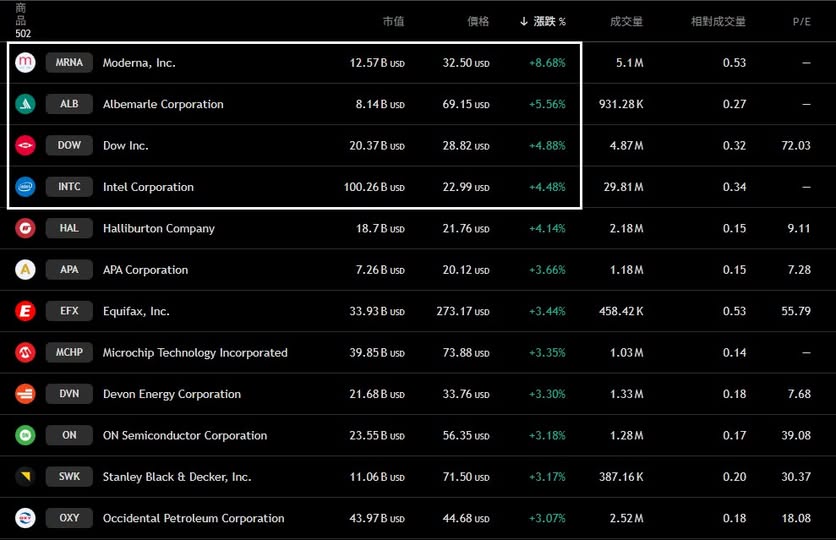836x540 pixels.
Task: Click the APA Corporation logo icon
Action: (25, 270)
